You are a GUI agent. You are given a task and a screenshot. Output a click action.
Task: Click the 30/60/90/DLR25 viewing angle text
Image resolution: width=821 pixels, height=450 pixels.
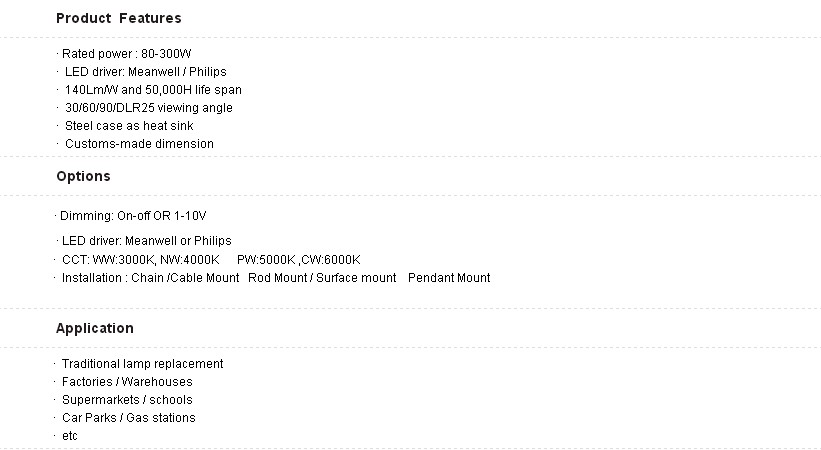[x=148, y=108]
